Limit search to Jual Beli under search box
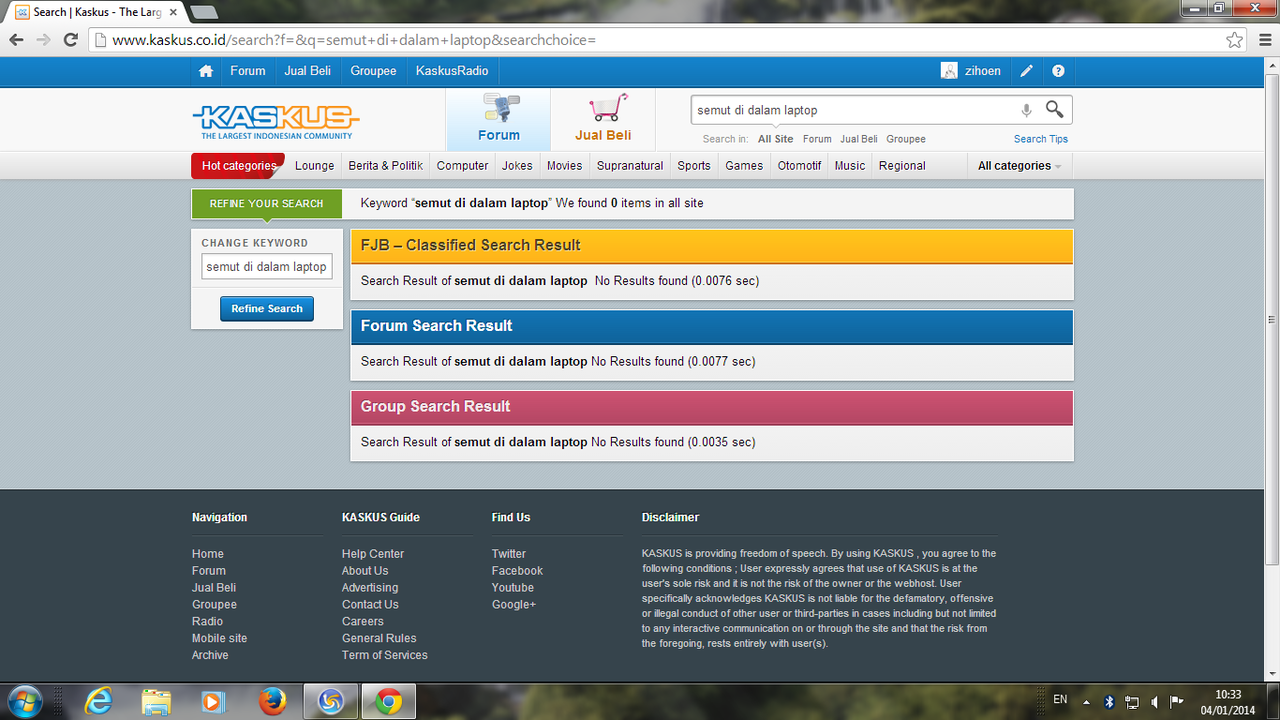 [859, 139]
